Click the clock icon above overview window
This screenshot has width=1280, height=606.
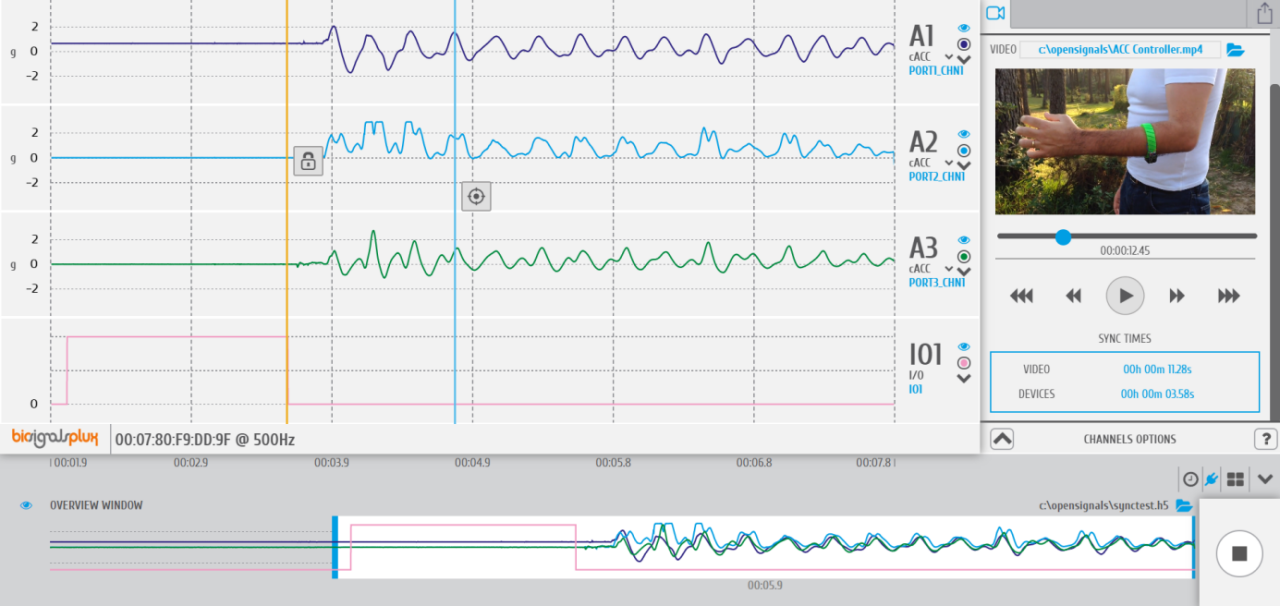[x=1190, y=480]
